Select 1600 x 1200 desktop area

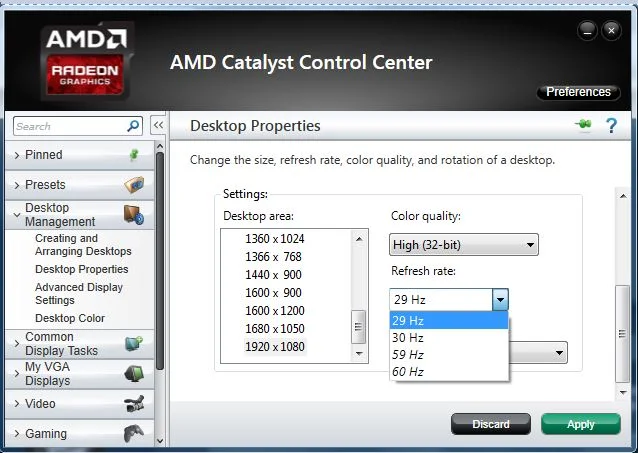pos(275,311)
